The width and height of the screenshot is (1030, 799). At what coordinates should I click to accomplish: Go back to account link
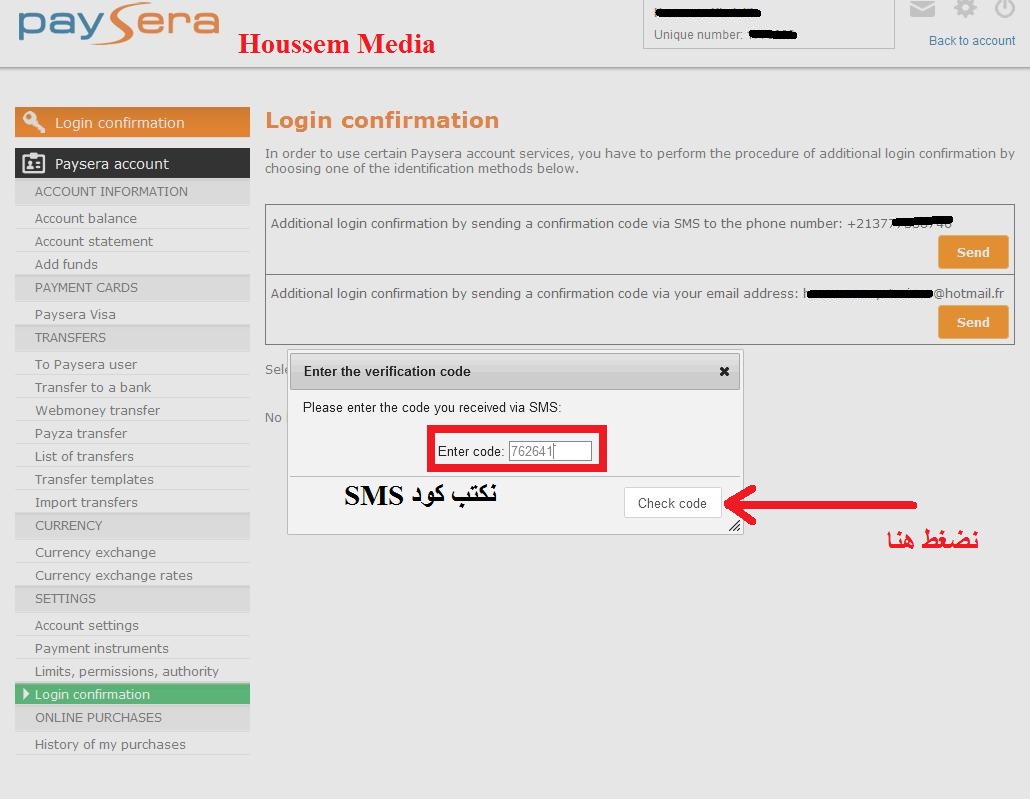coord(972,41)
